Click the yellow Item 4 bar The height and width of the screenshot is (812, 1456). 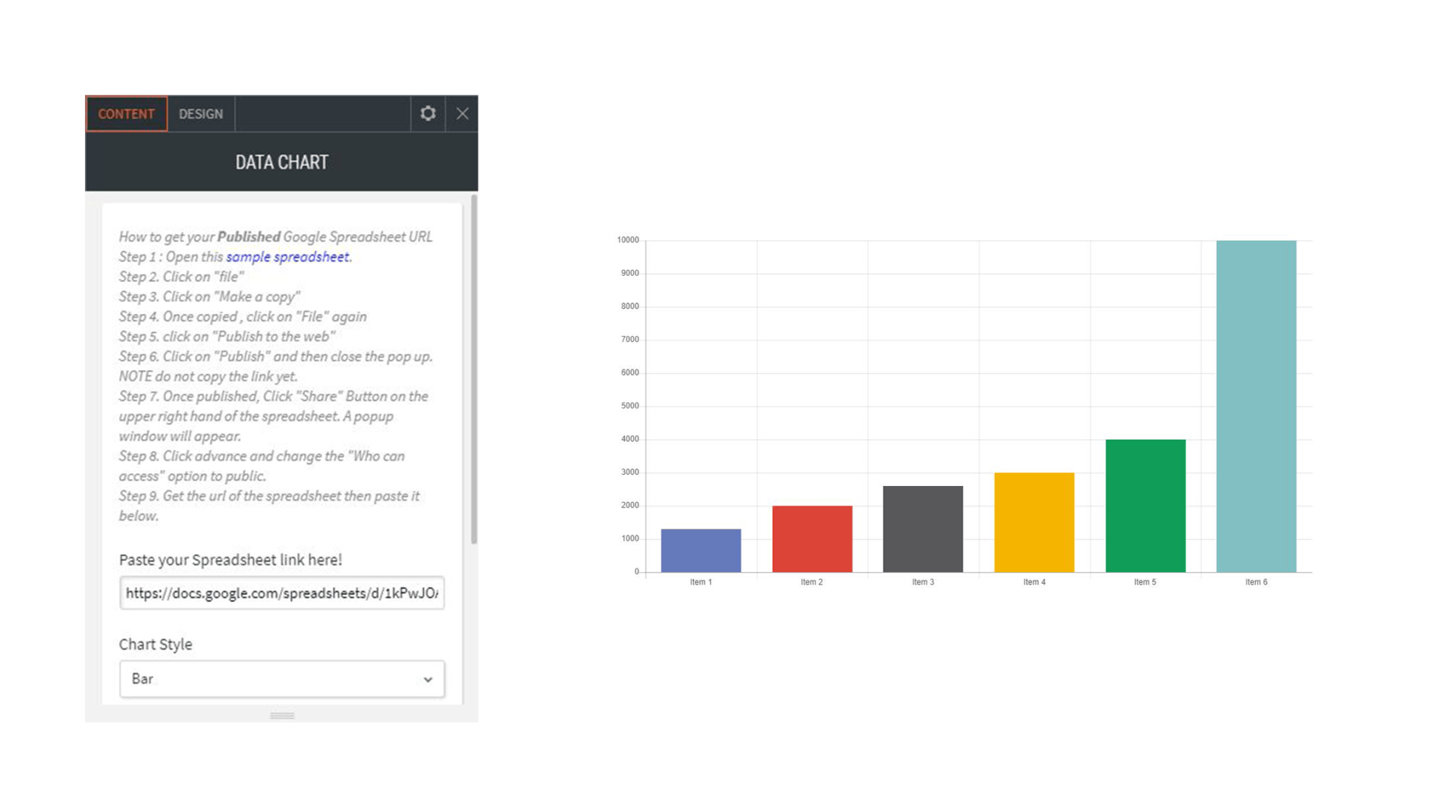(1034, 522)
